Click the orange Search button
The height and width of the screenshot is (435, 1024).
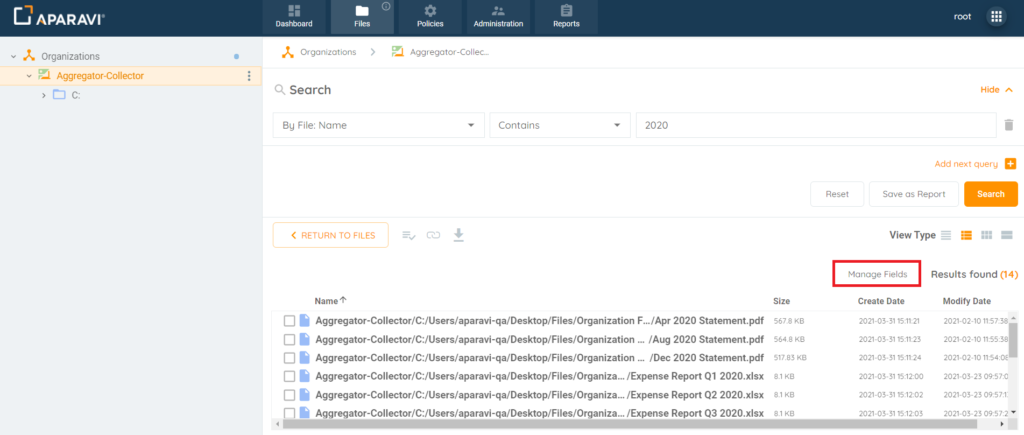990,194
